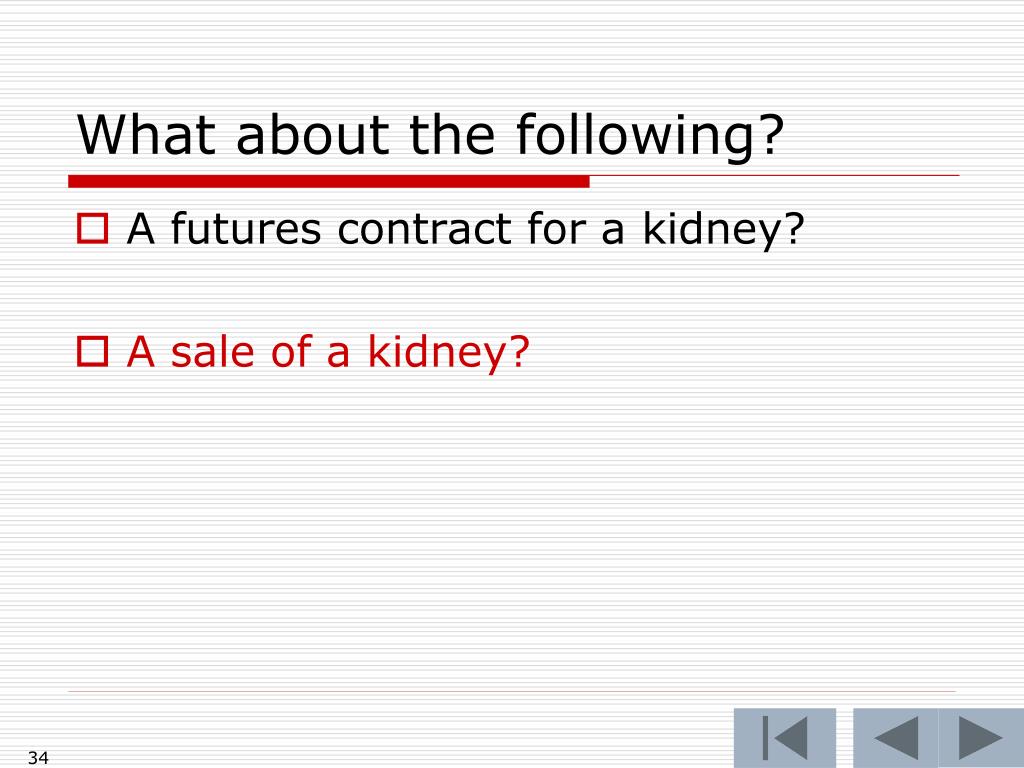
Task: Select the 'A futures contract for a kidney?' text
Action: (x=465, y=230)
